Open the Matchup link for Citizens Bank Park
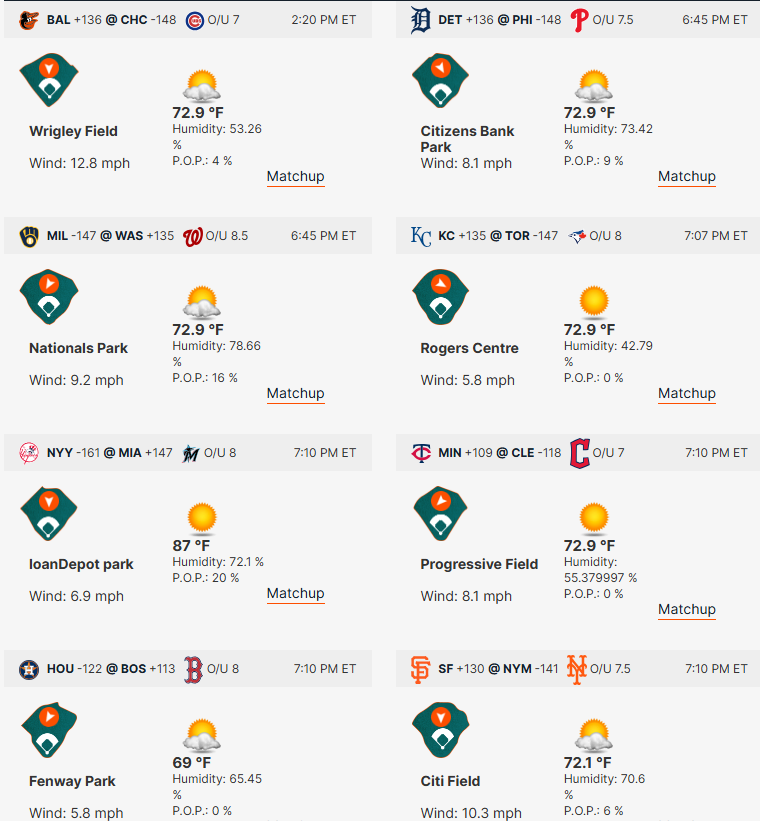 687,176
